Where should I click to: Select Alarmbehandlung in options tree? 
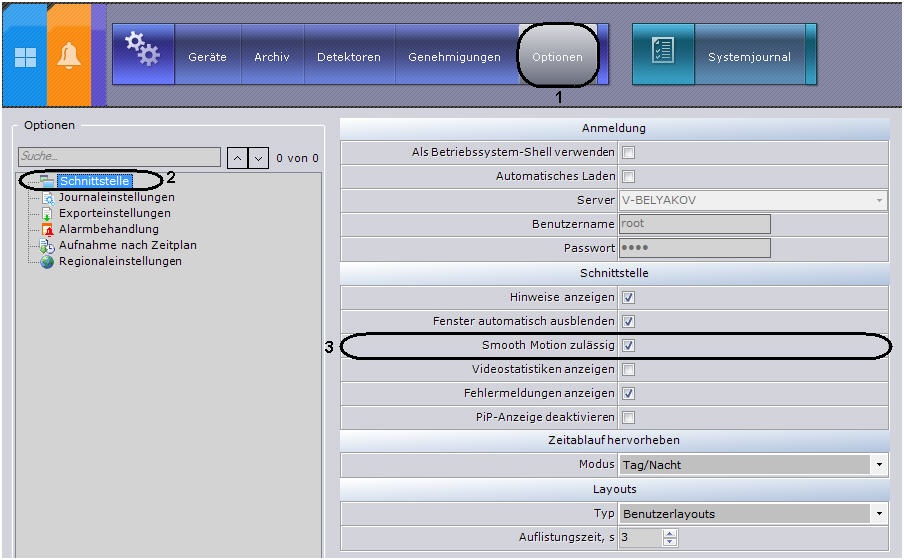click(x=108, y=230)
